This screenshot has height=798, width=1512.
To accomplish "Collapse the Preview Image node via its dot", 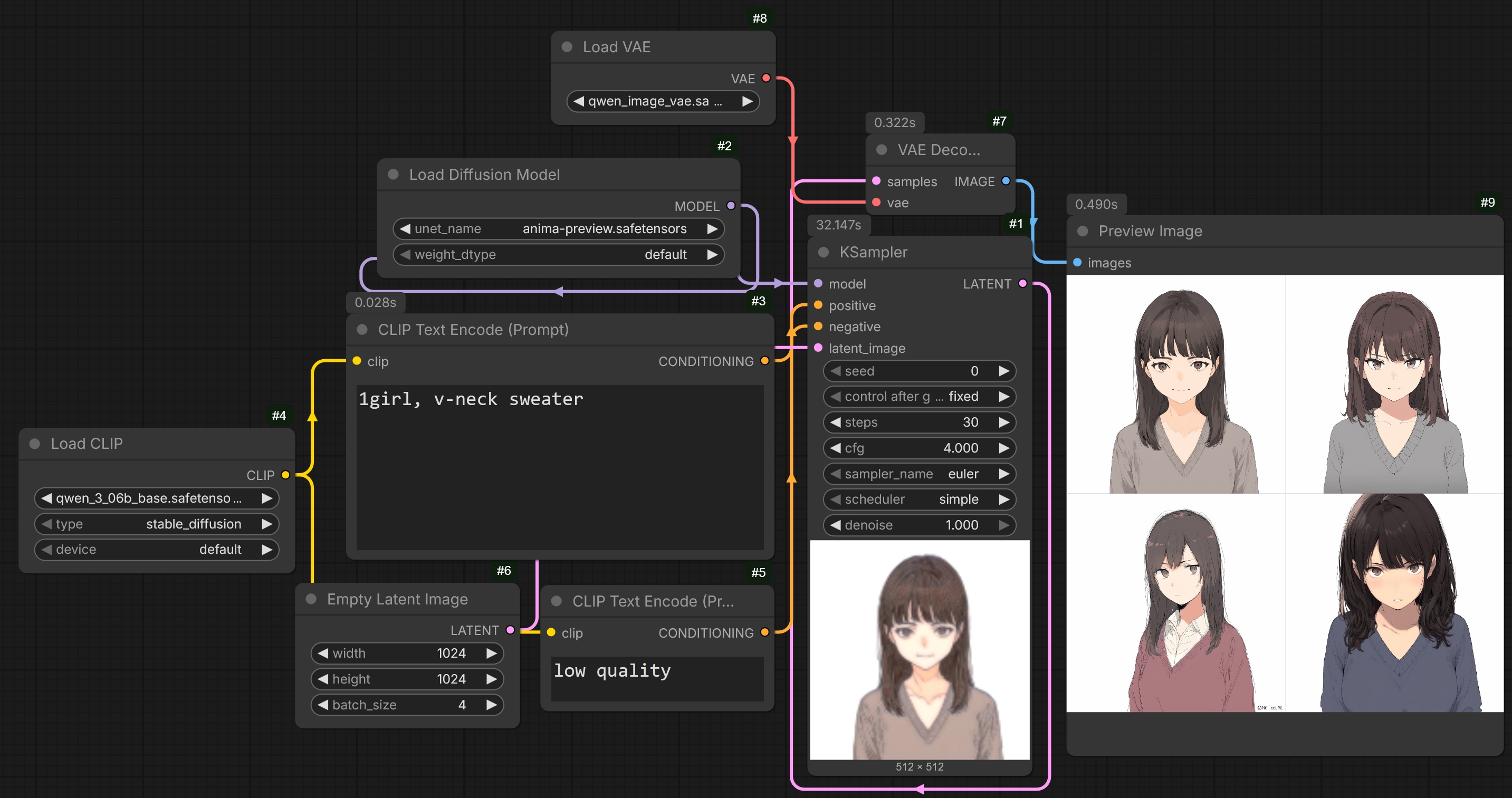I will coord(1083,231).
